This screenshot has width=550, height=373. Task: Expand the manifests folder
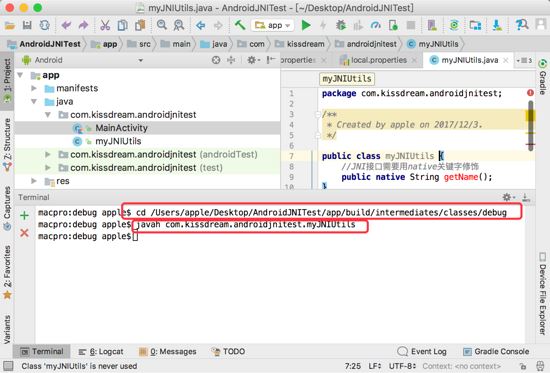point(34,88)
